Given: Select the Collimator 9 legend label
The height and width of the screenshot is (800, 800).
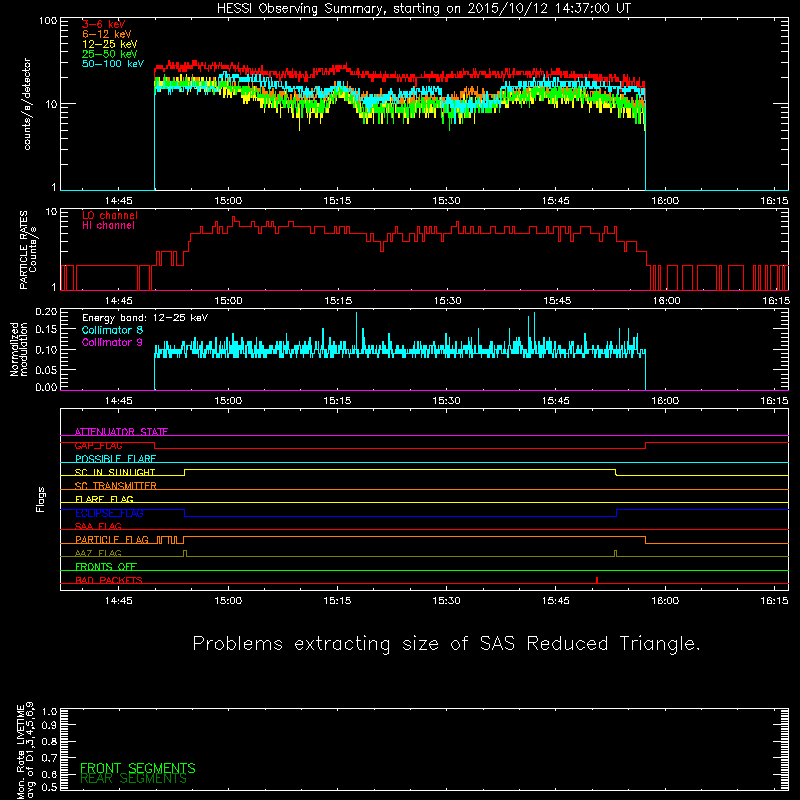Looking at the screenshot, I should [112, 342].
